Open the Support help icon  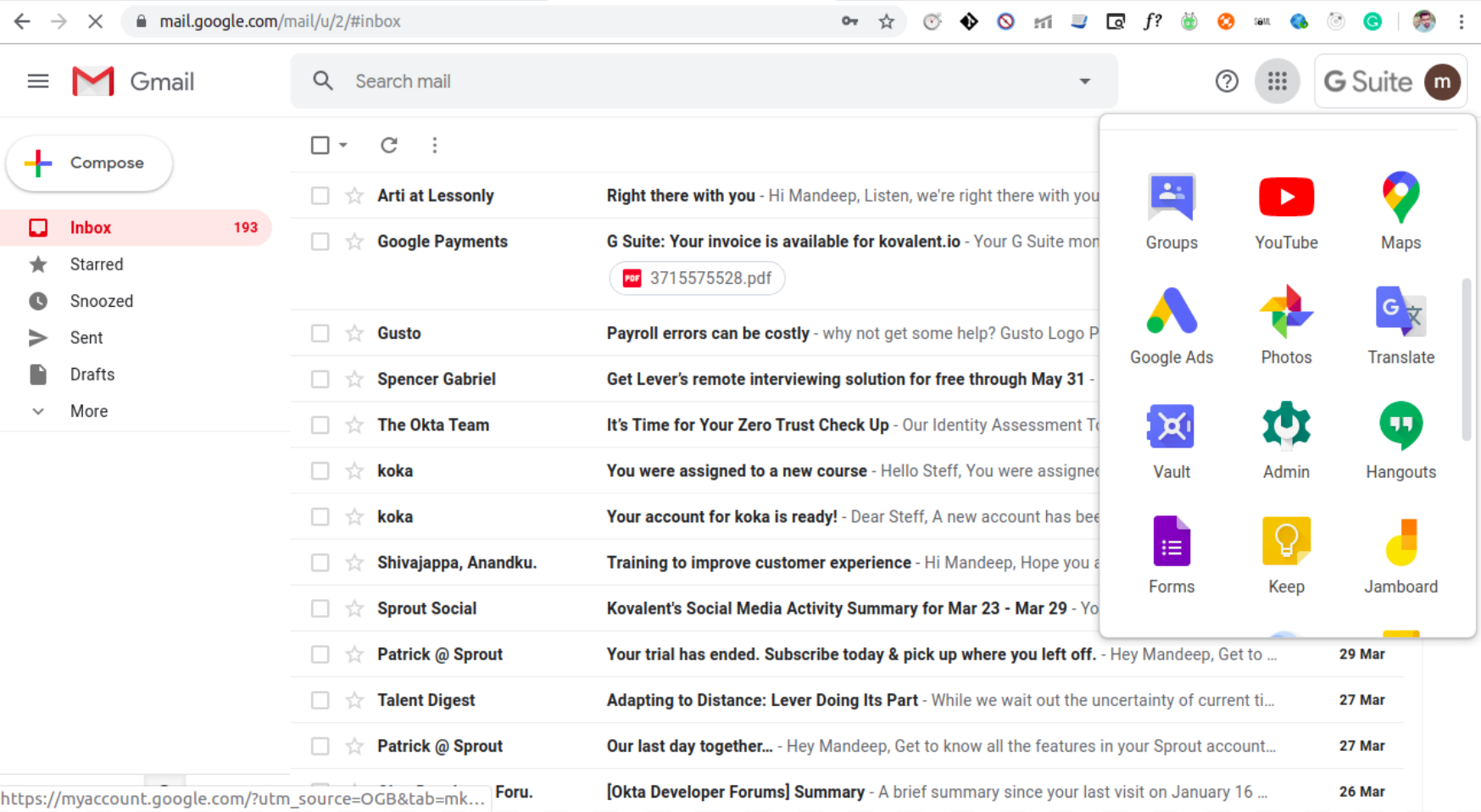(1227, 81)
